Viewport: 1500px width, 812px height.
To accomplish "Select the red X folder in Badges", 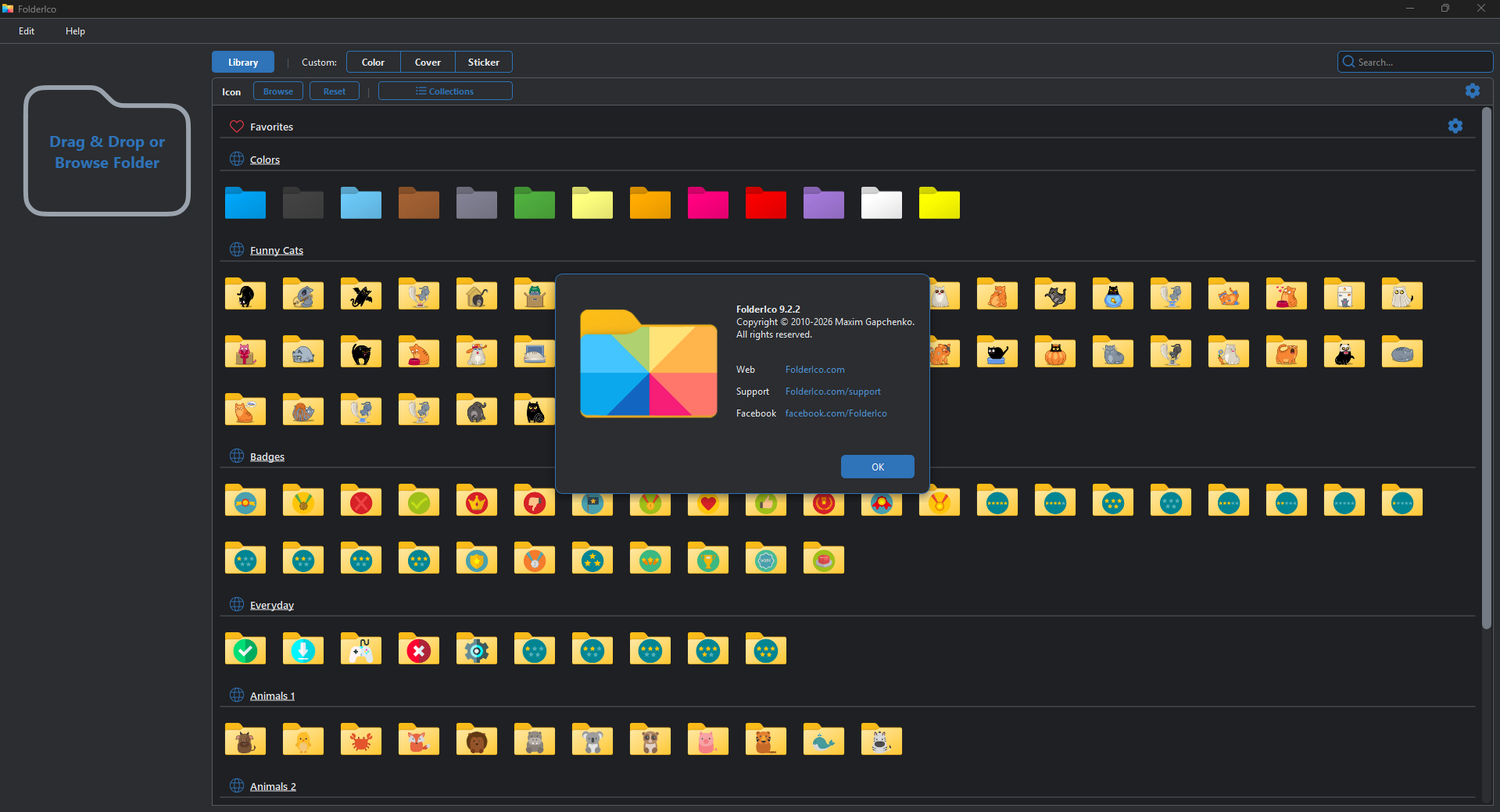I will [x=361, y=500].
